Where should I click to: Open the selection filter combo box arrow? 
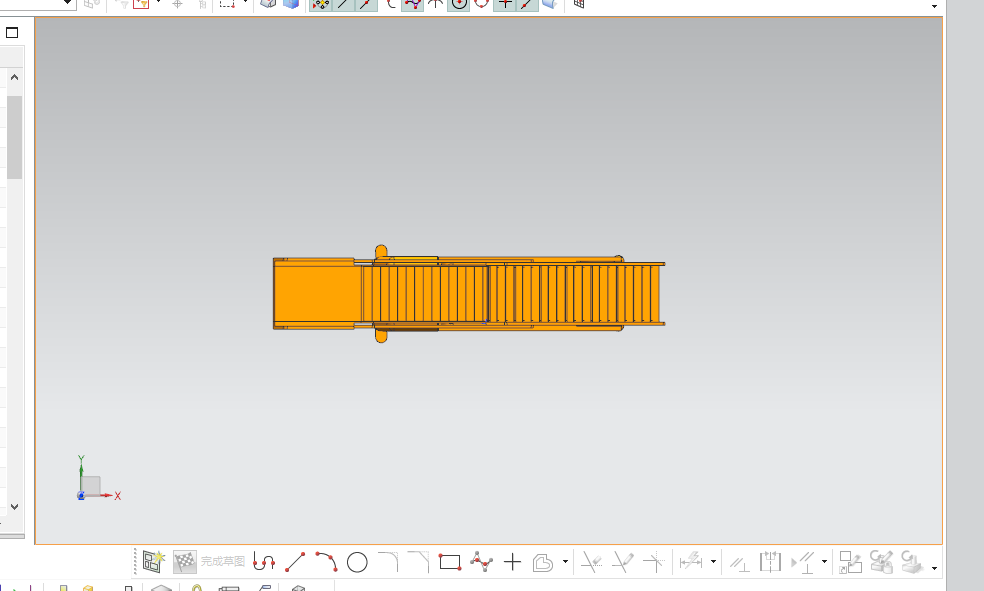coord(67,3)
